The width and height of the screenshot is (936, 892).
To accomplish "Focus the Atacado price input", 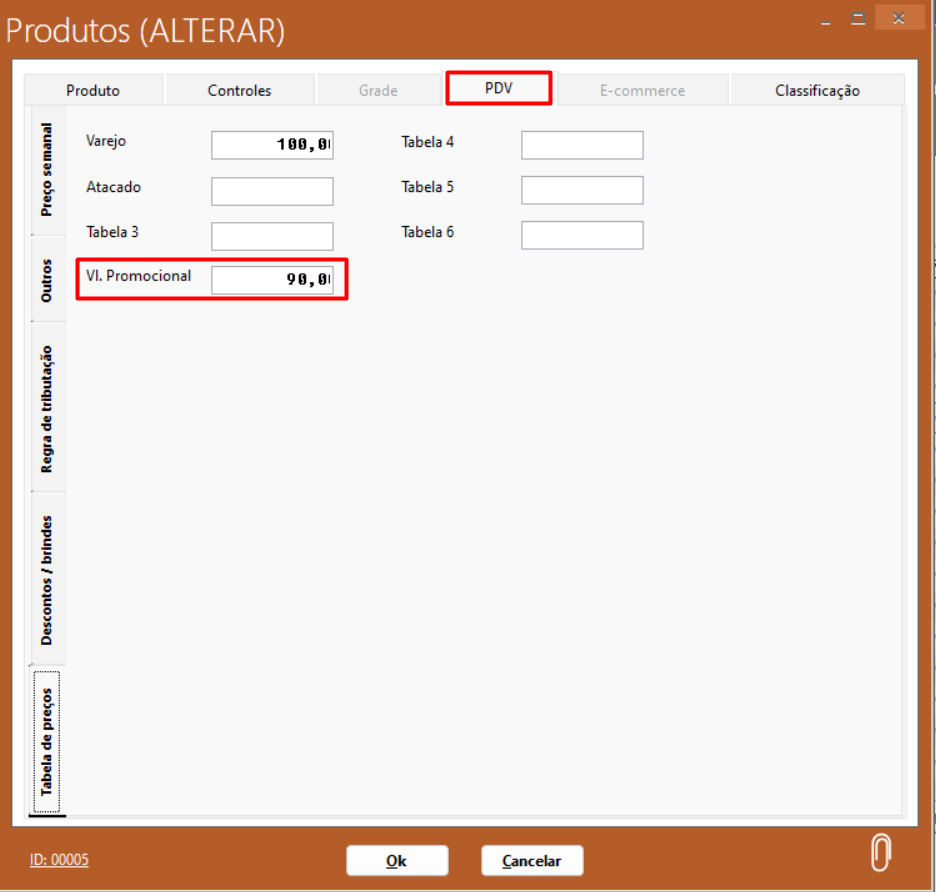I will tap(272, 191).
